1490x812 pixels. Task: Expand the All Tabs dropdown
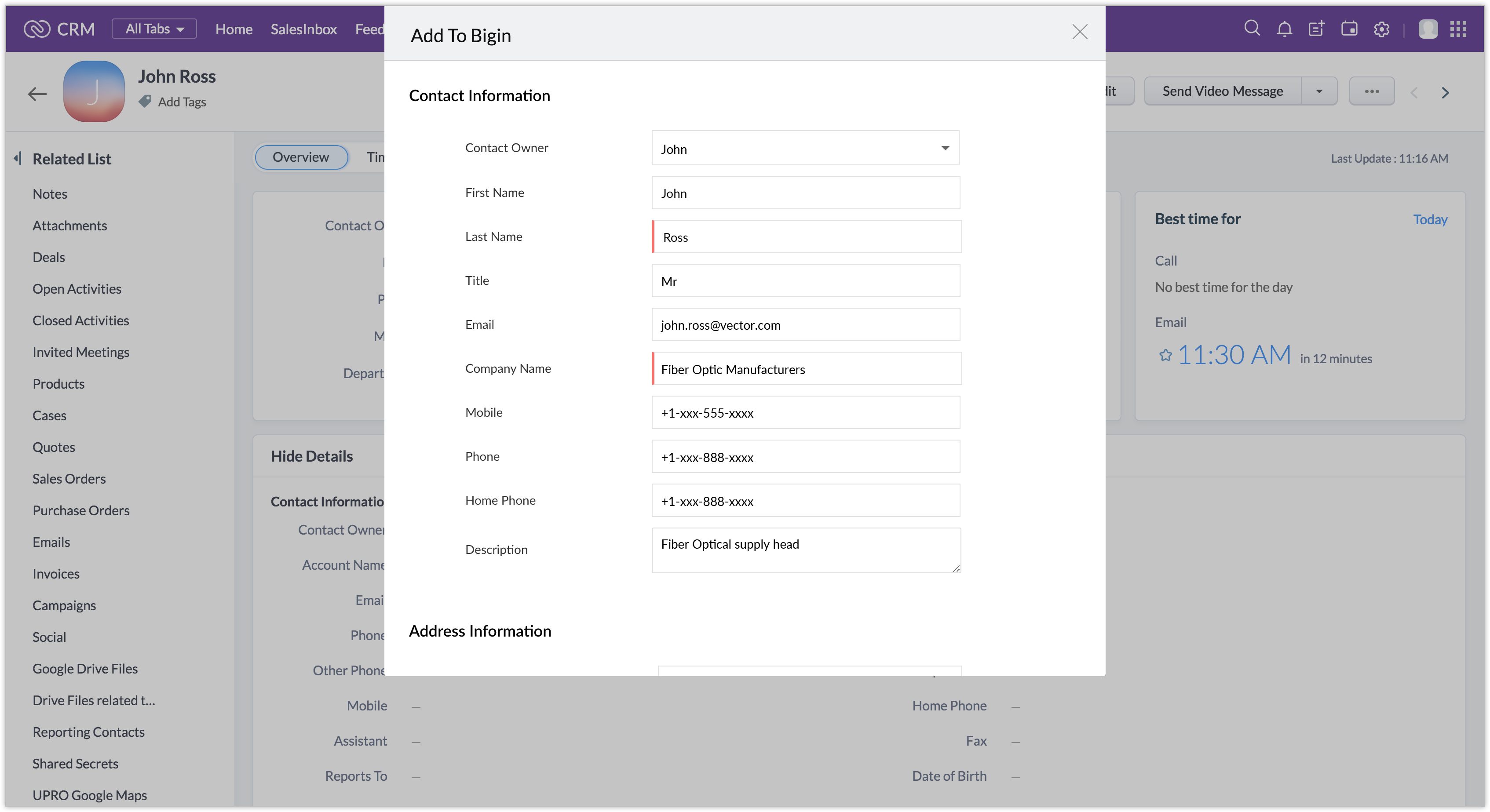154,29
